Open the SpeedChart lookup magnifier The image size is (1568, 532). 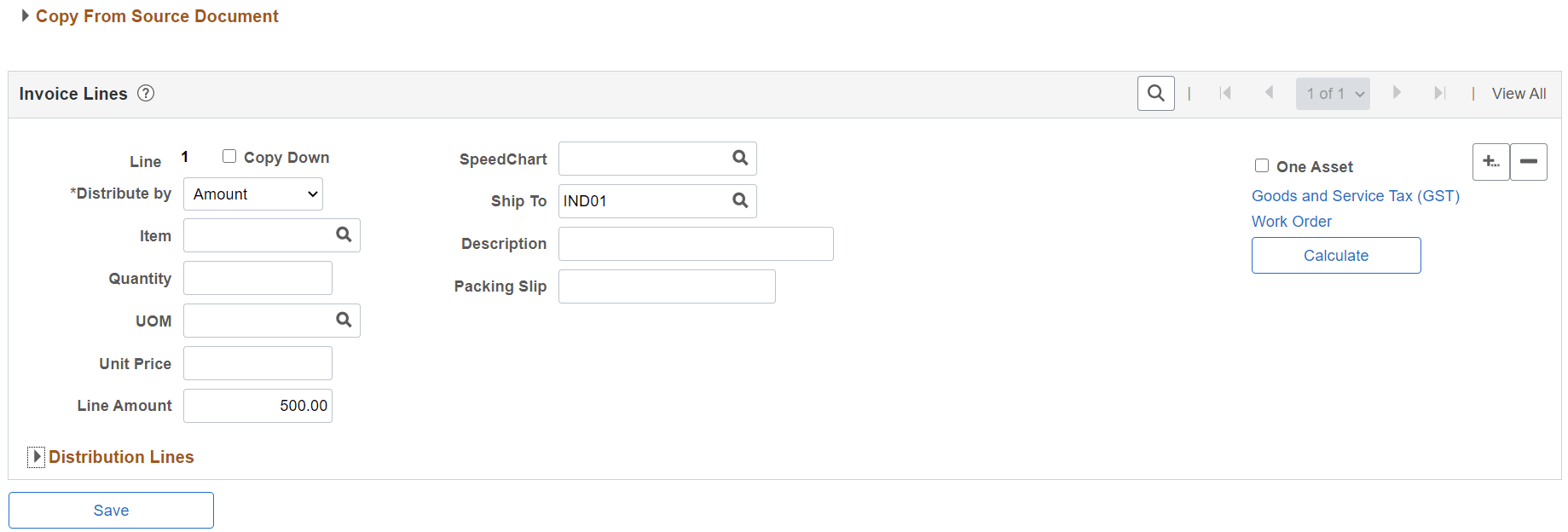click(738, 158)
